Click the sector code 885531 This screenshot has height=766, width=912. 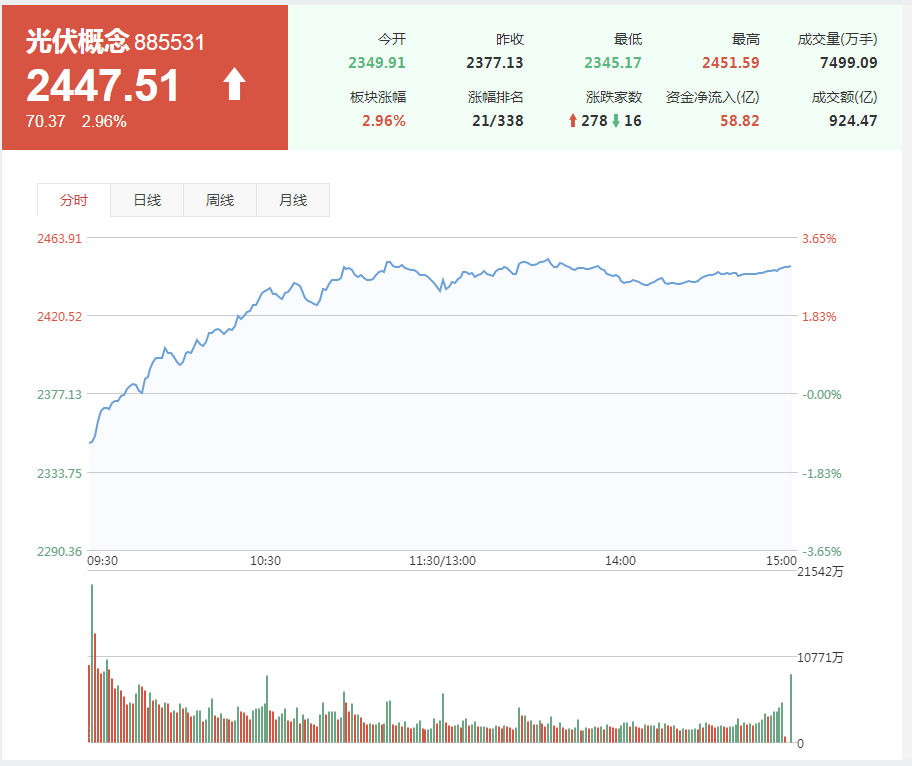click(x=170, y=42)
